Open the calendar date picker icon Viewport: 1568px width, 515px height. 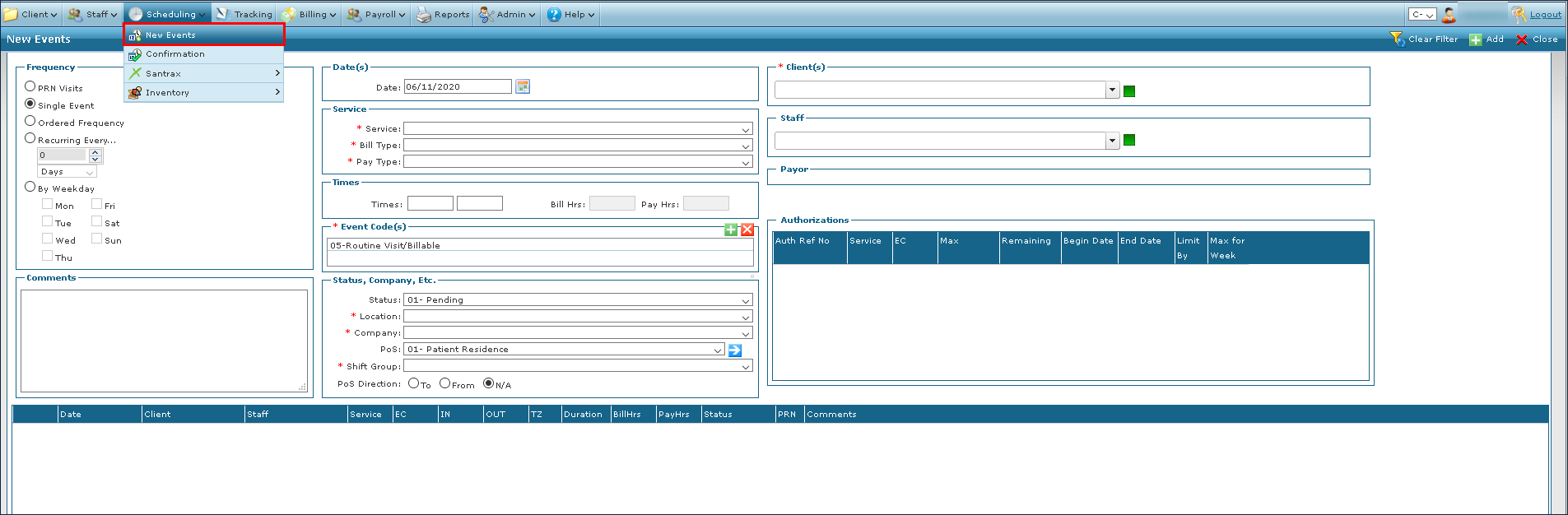(523, 86)
